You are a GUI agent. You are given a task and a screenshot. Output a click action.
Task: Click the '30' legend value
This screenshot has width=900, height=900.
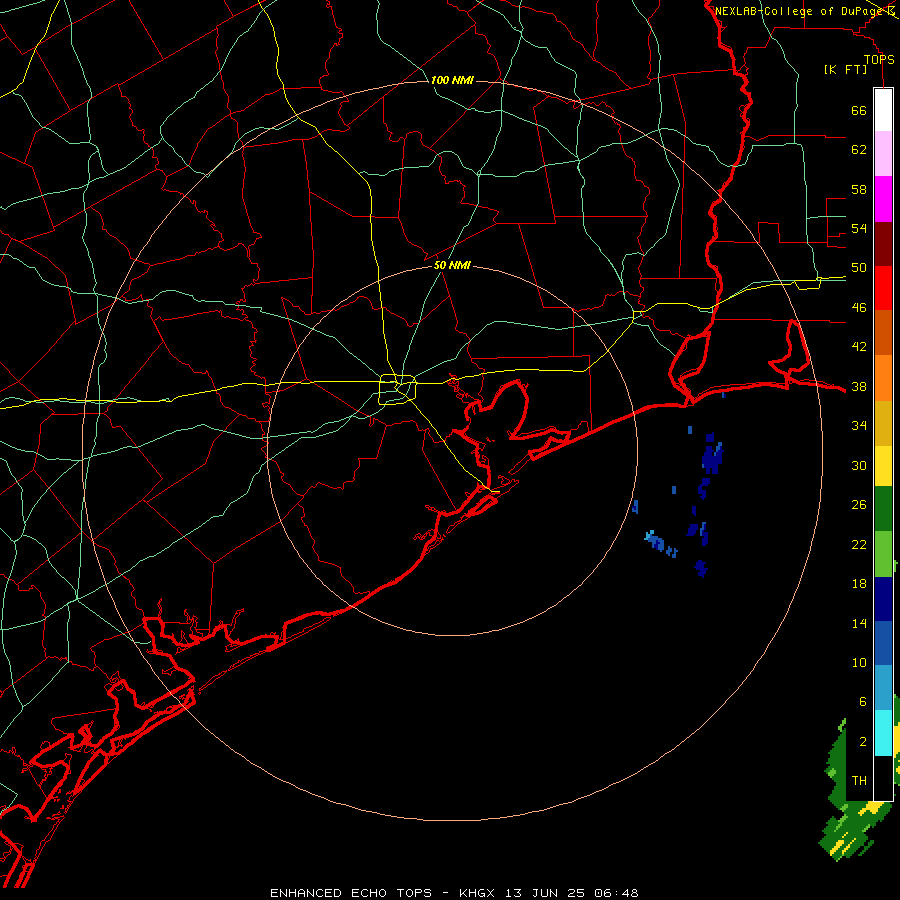(x=859, y=465)
